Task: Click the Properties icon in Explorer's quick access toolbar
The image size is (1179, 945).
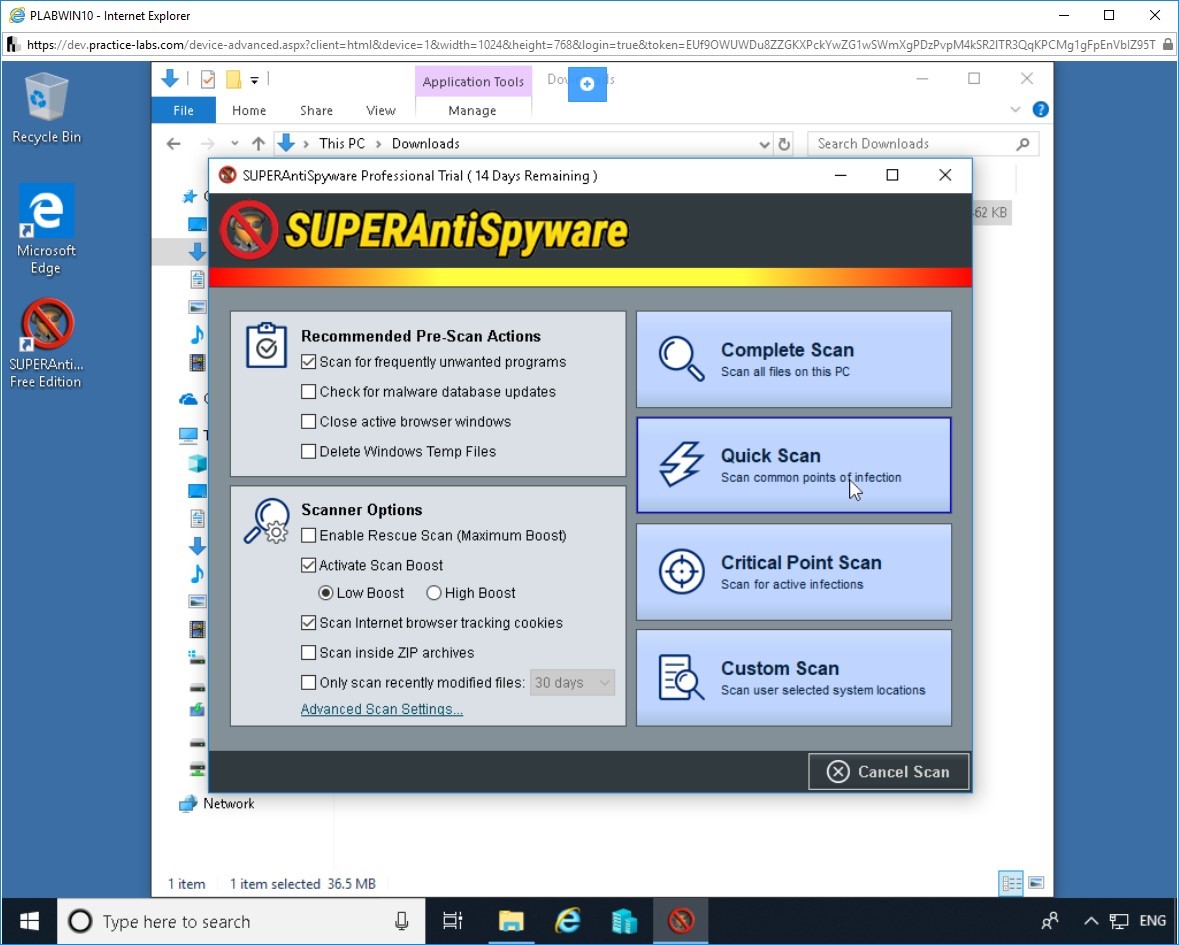Action: click(x=208, y=79)
